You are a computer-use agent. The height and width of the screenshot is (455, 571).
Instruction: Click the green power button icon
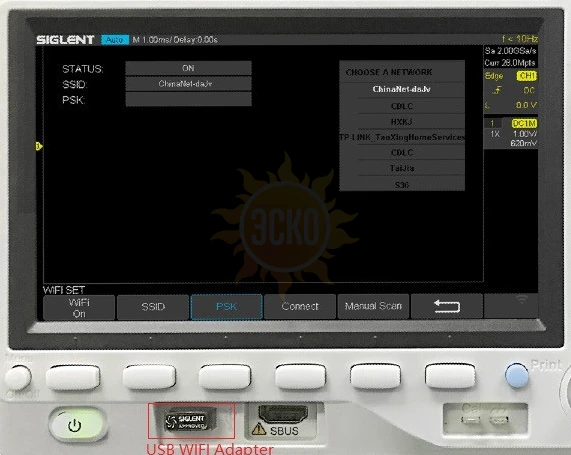75,425
